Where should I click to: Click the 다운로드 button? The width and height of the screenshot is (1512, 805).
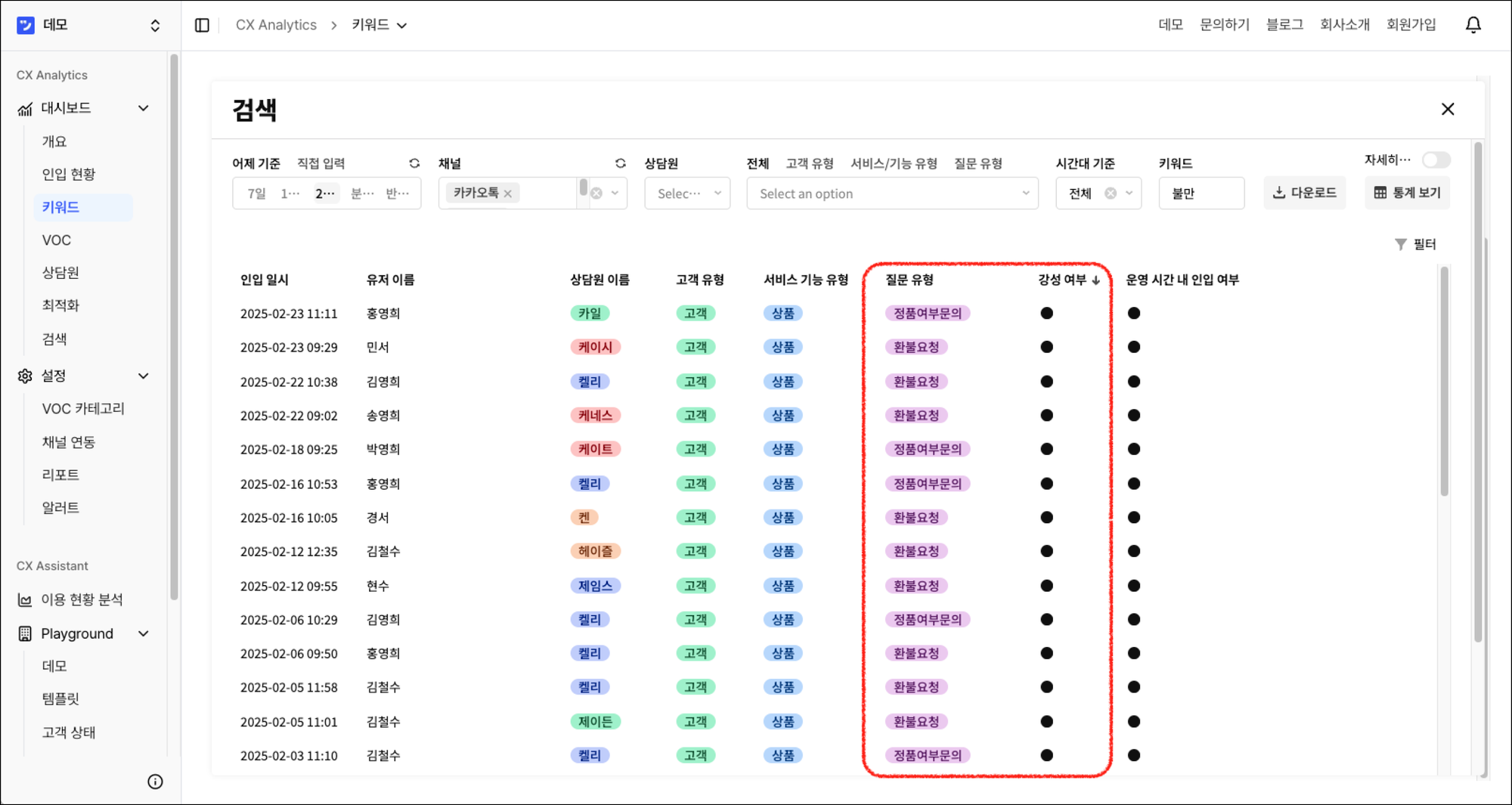1305,192
